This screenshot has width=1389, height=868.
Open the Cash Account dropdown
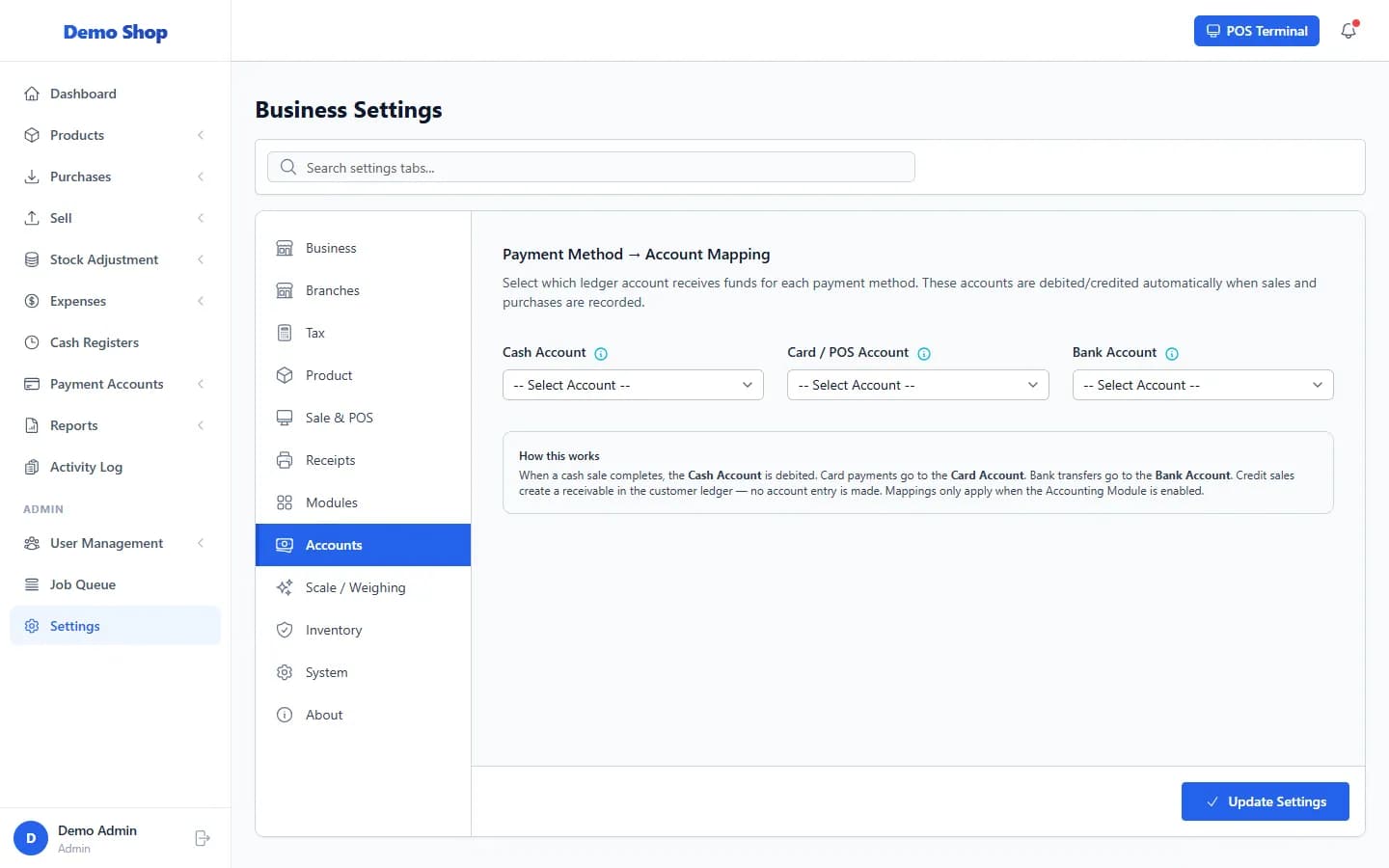coord(633,385)
